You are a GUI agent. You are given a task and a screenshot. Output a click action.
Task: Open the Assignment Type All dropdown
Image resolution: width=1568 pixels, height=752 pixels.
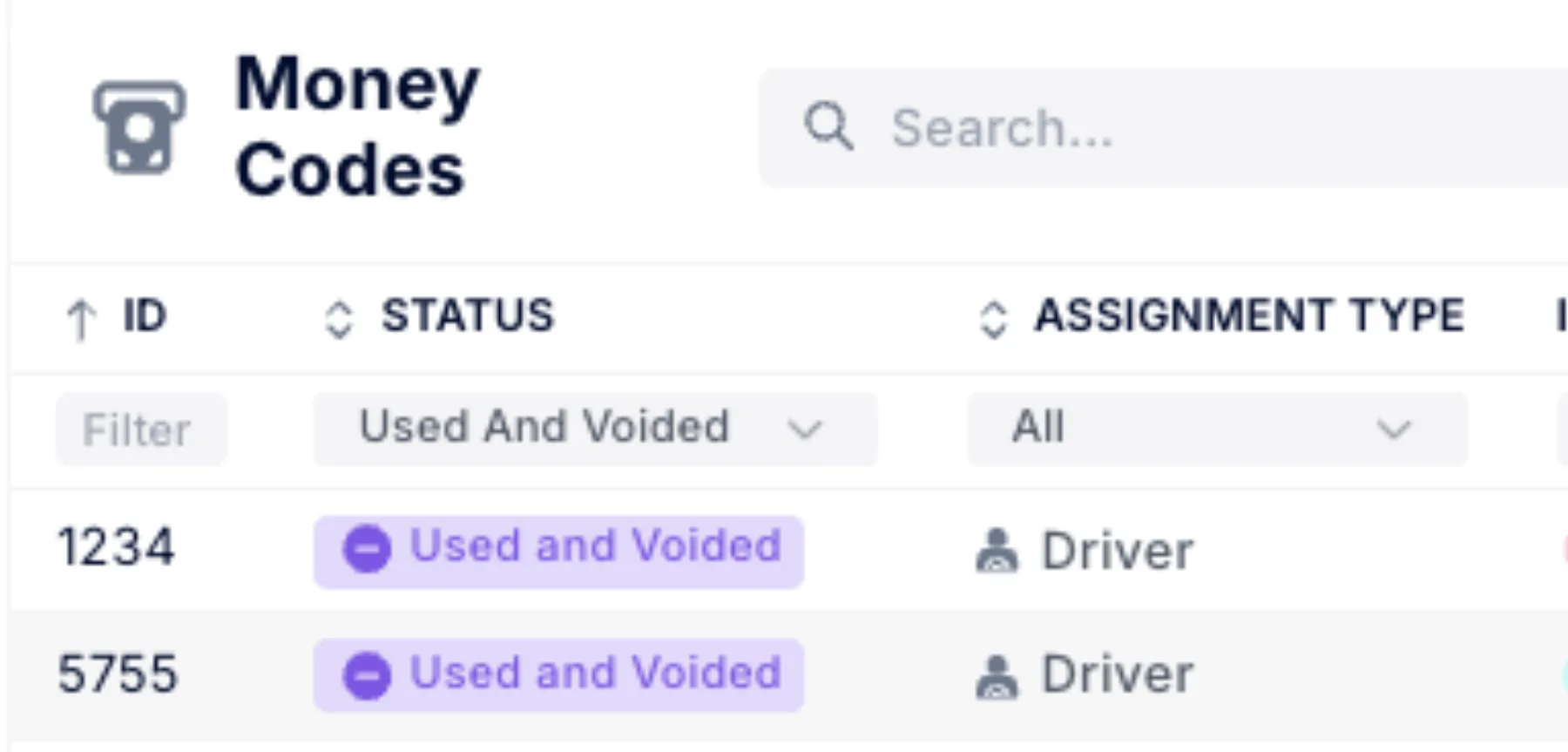(1218, 429)
